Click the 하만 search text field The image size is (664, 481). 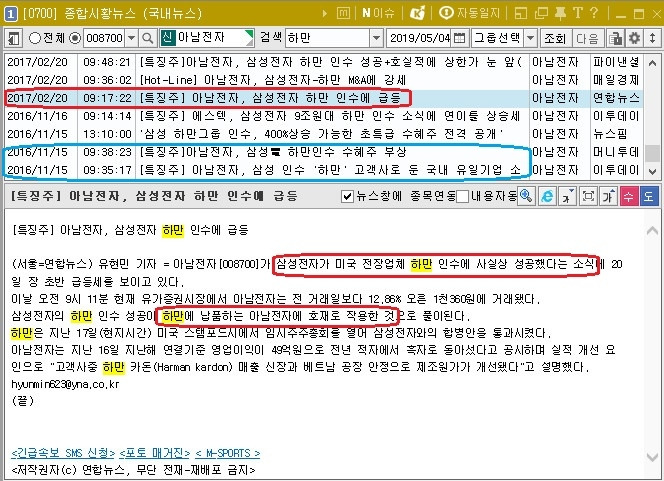[x=327, y=38]
